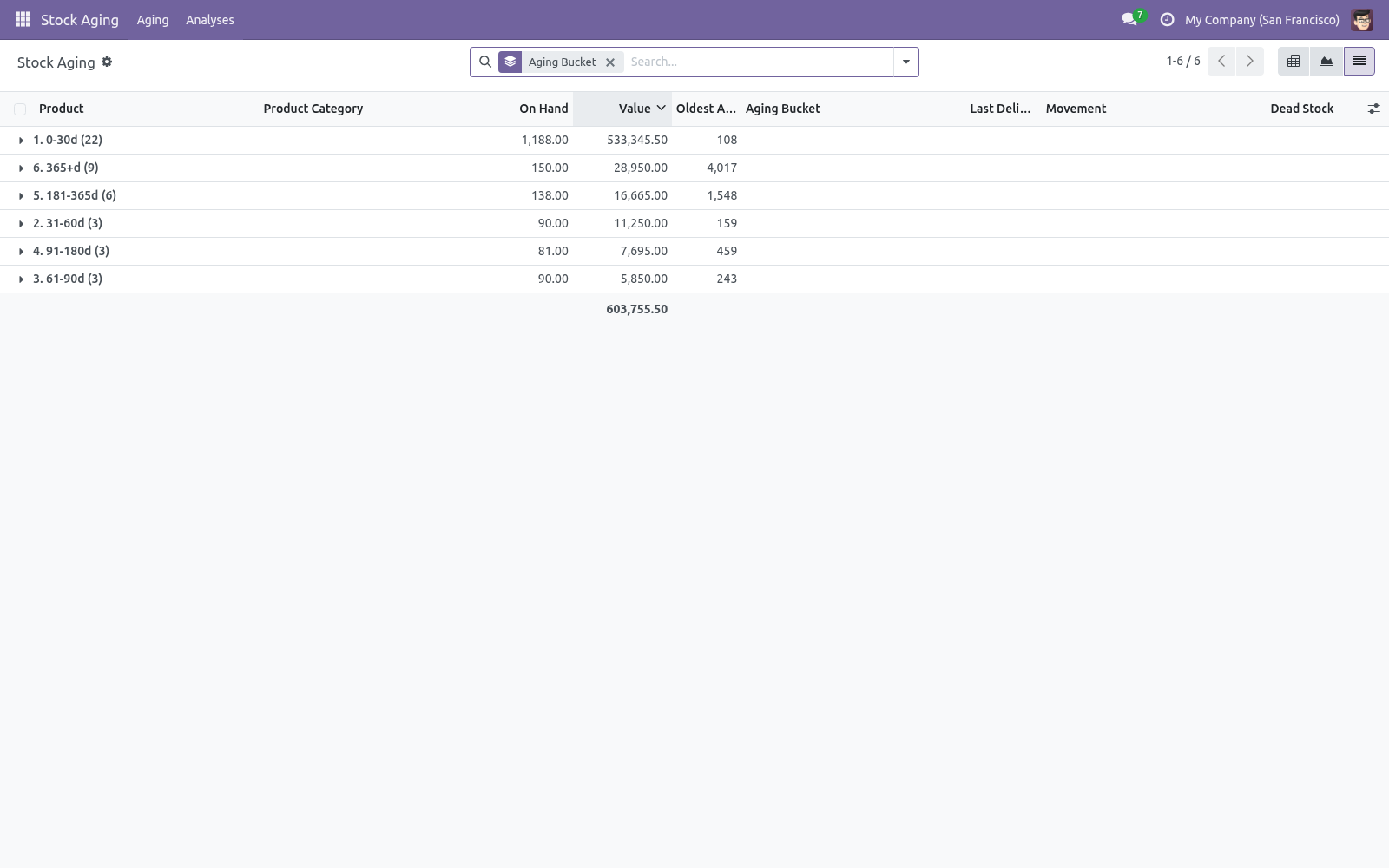Click the Stock Aging app title

pyautogui.click(x=80, y=19)
